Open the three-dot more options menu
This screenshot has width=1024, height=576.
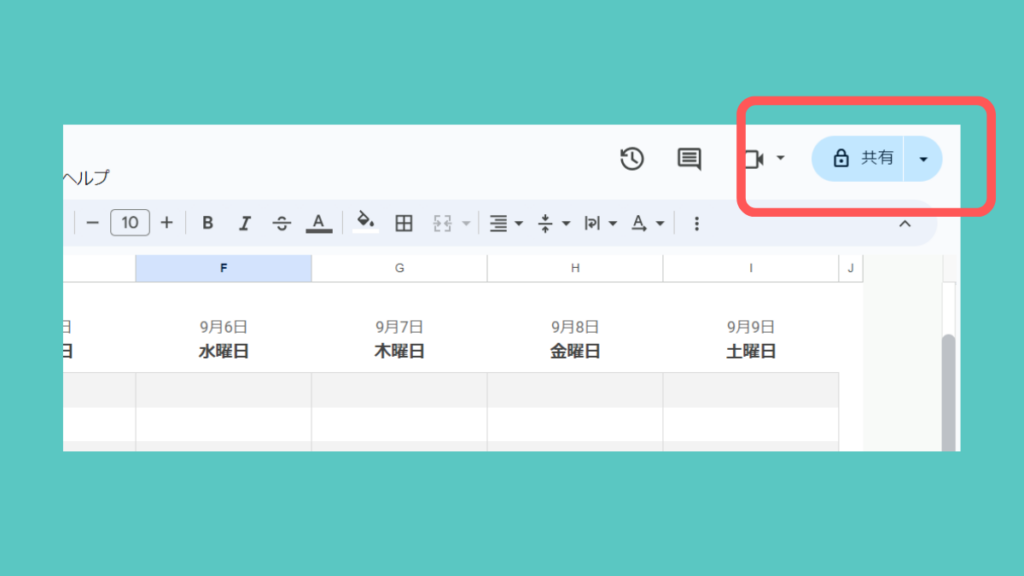click(x=697, y=223)
